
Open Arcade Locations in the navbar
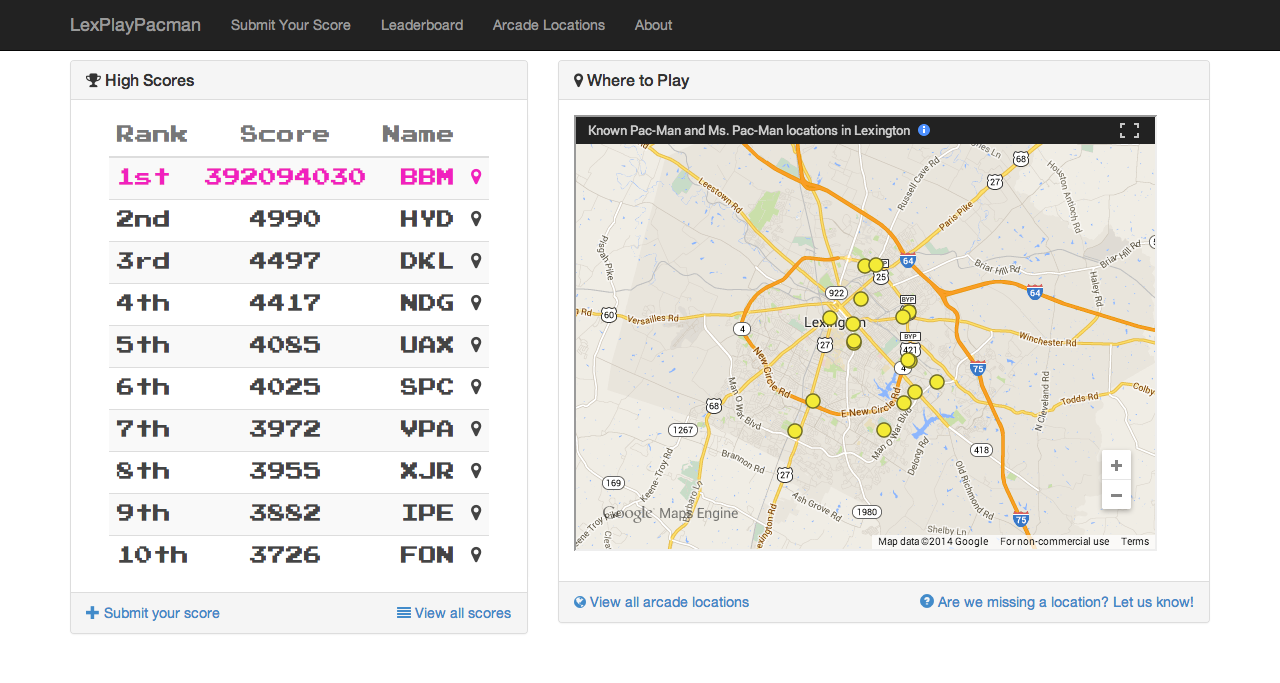pos(548,25)
